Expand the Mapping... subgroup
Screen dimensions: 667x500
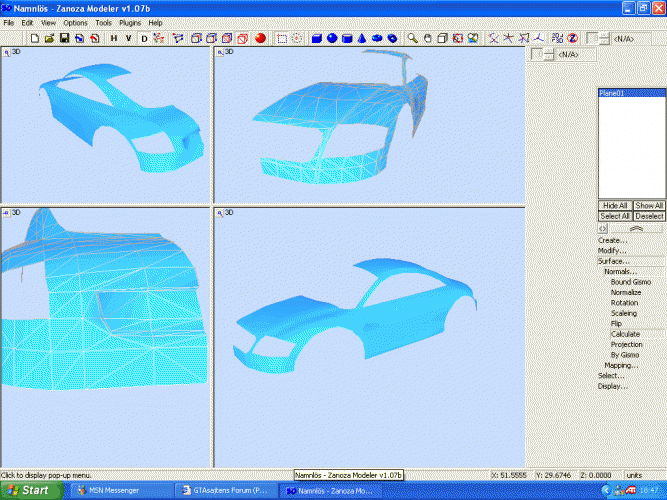(621, 365)
